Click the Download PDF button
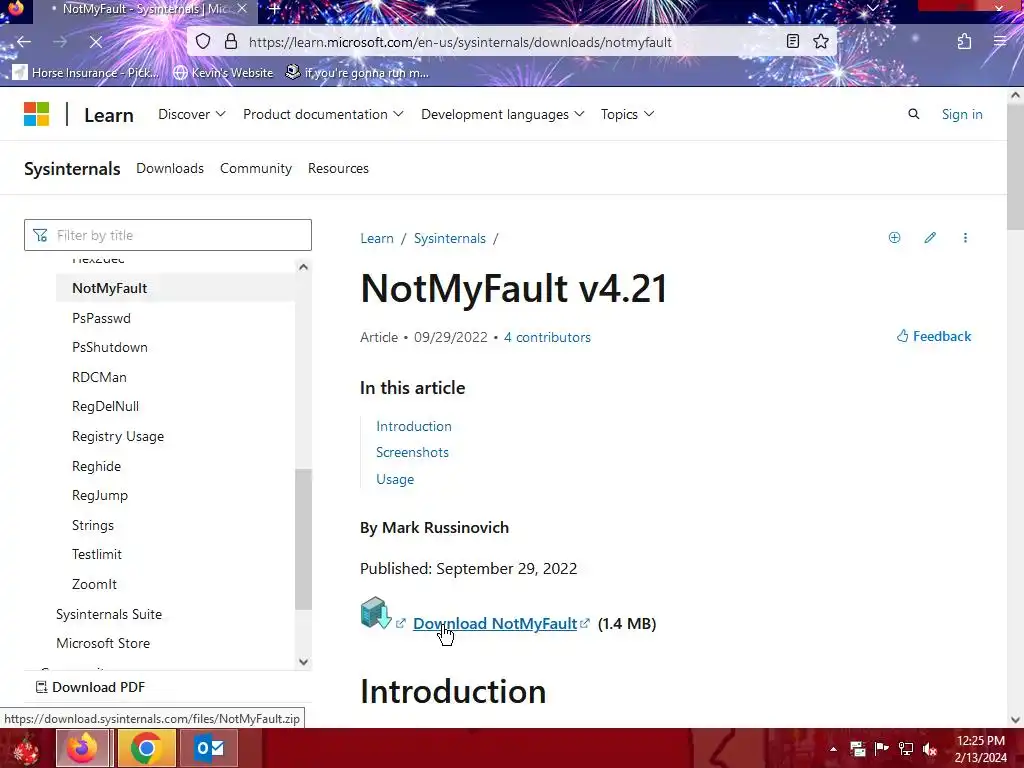Viewport: 1024px width, 768px height. point(90,687)
